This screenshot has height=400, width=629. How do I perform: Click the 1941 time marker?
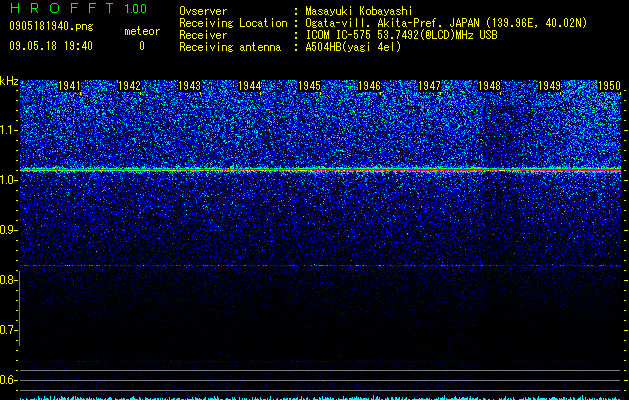coord(69,86)
